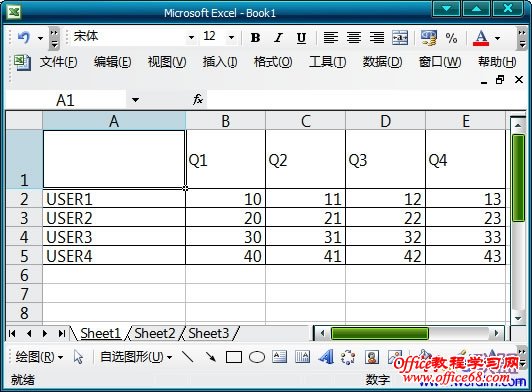Click horizontal scrollbar right arrow
The width and height of the screenshot is (532, 392).
click(497, 333)
